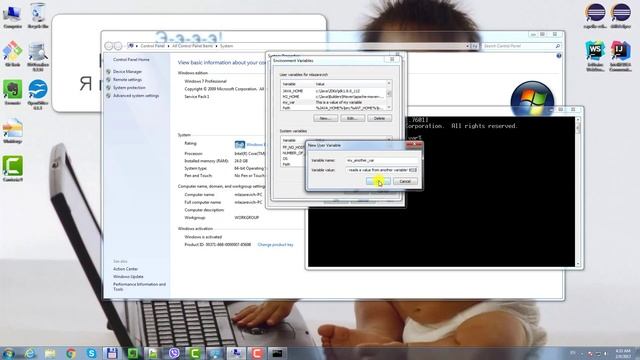Click inside the Variable value field
Screen dimensions: 640x360
(x=382, y=170)
